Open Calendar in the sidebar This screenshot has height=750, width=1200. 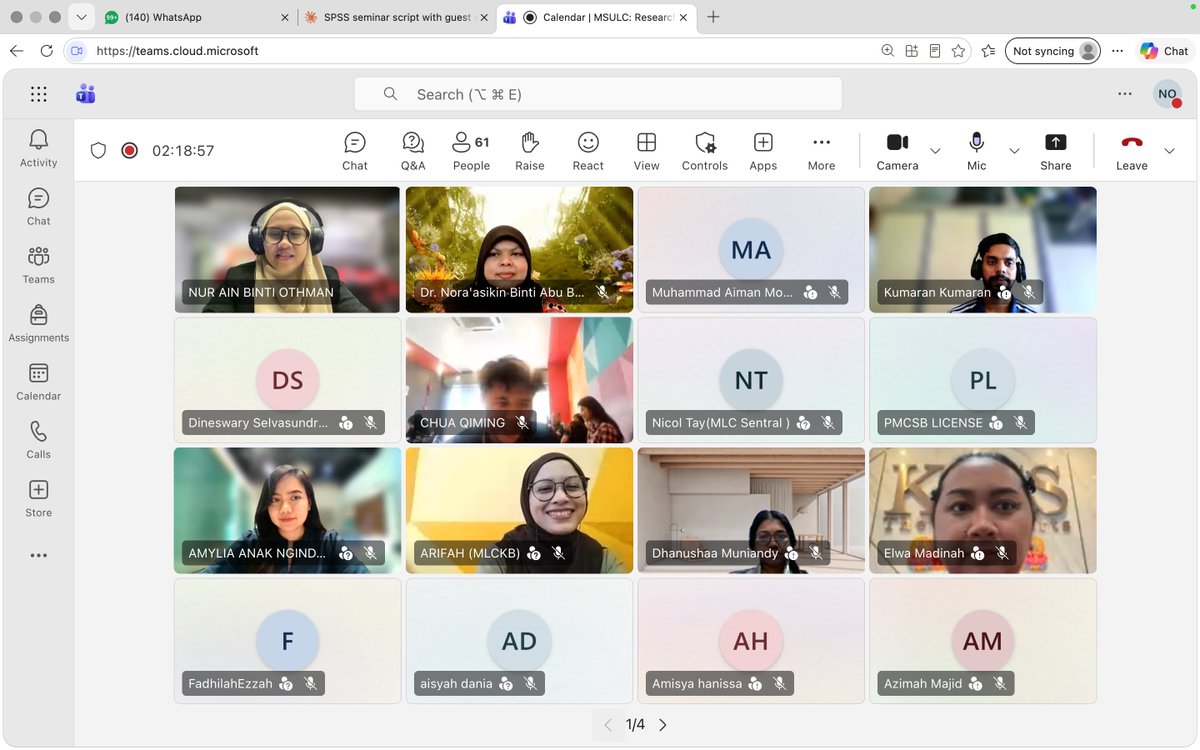pos(39,381)
